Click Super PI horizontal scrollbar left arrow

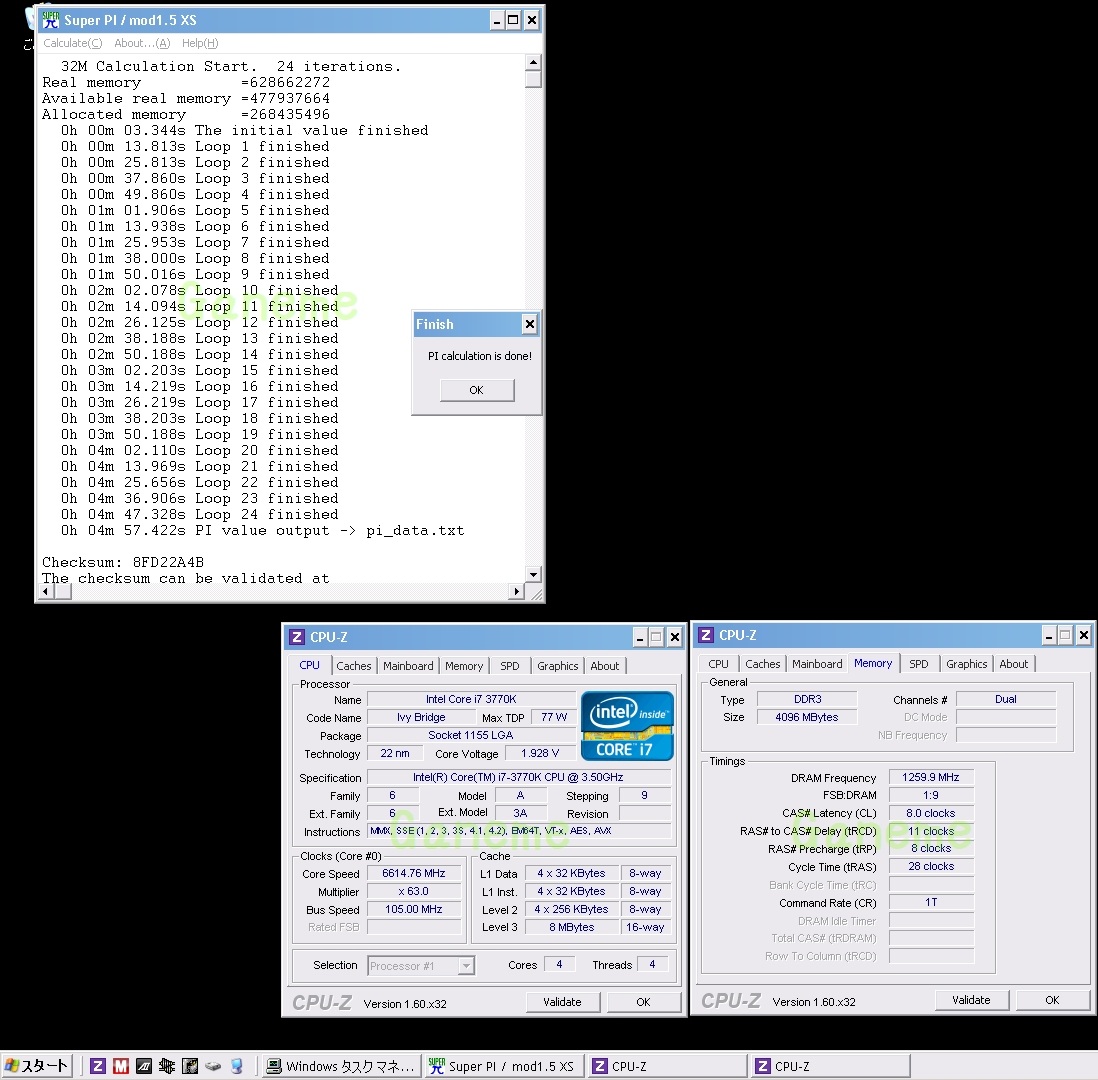click(x=46, y=591)
